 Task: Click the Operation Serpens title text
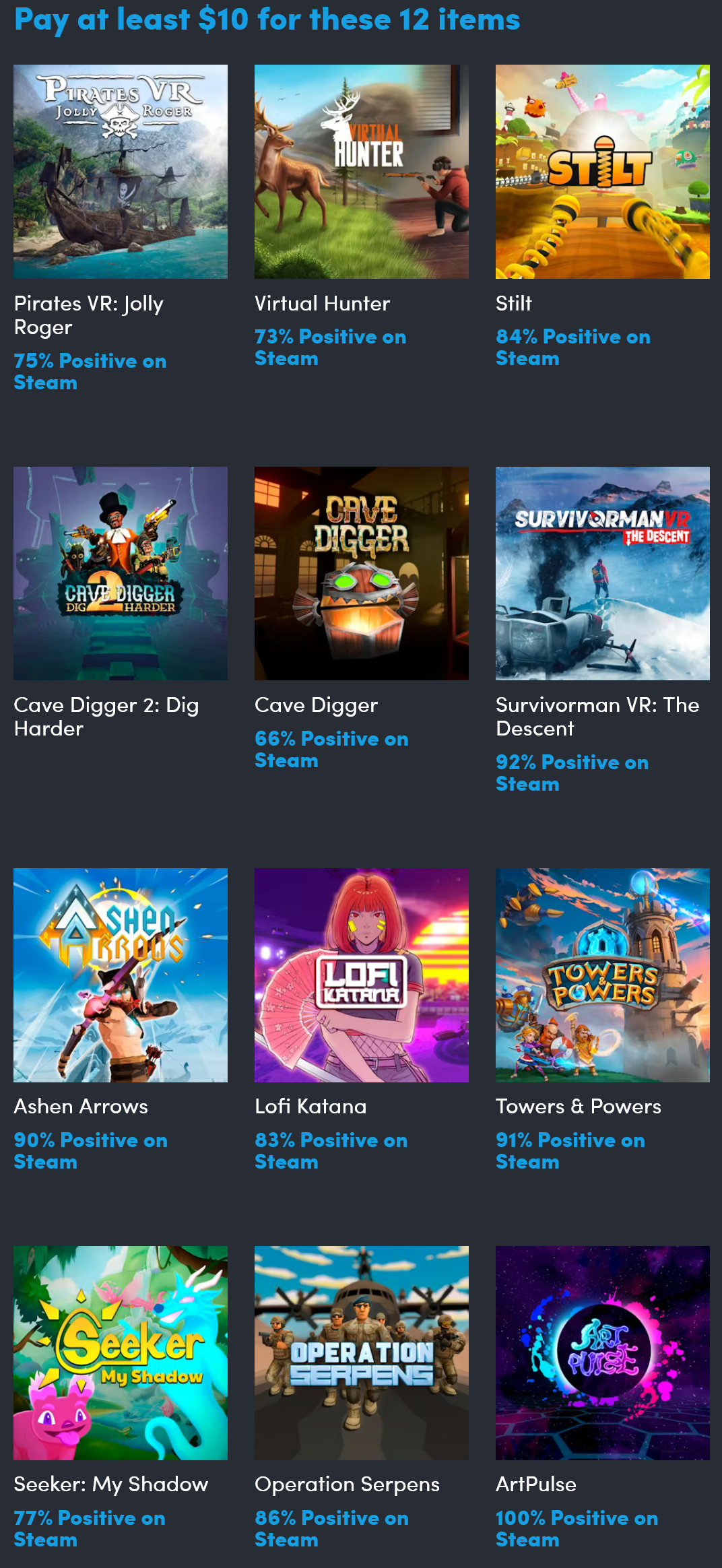tap(347, 1484)
